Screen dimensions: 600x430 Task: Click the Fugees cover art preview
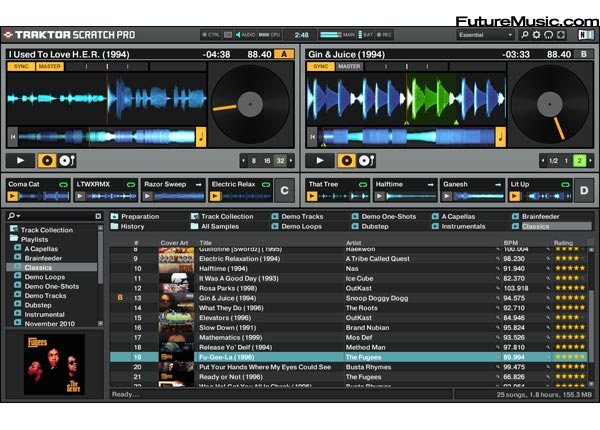pos(54,365)
